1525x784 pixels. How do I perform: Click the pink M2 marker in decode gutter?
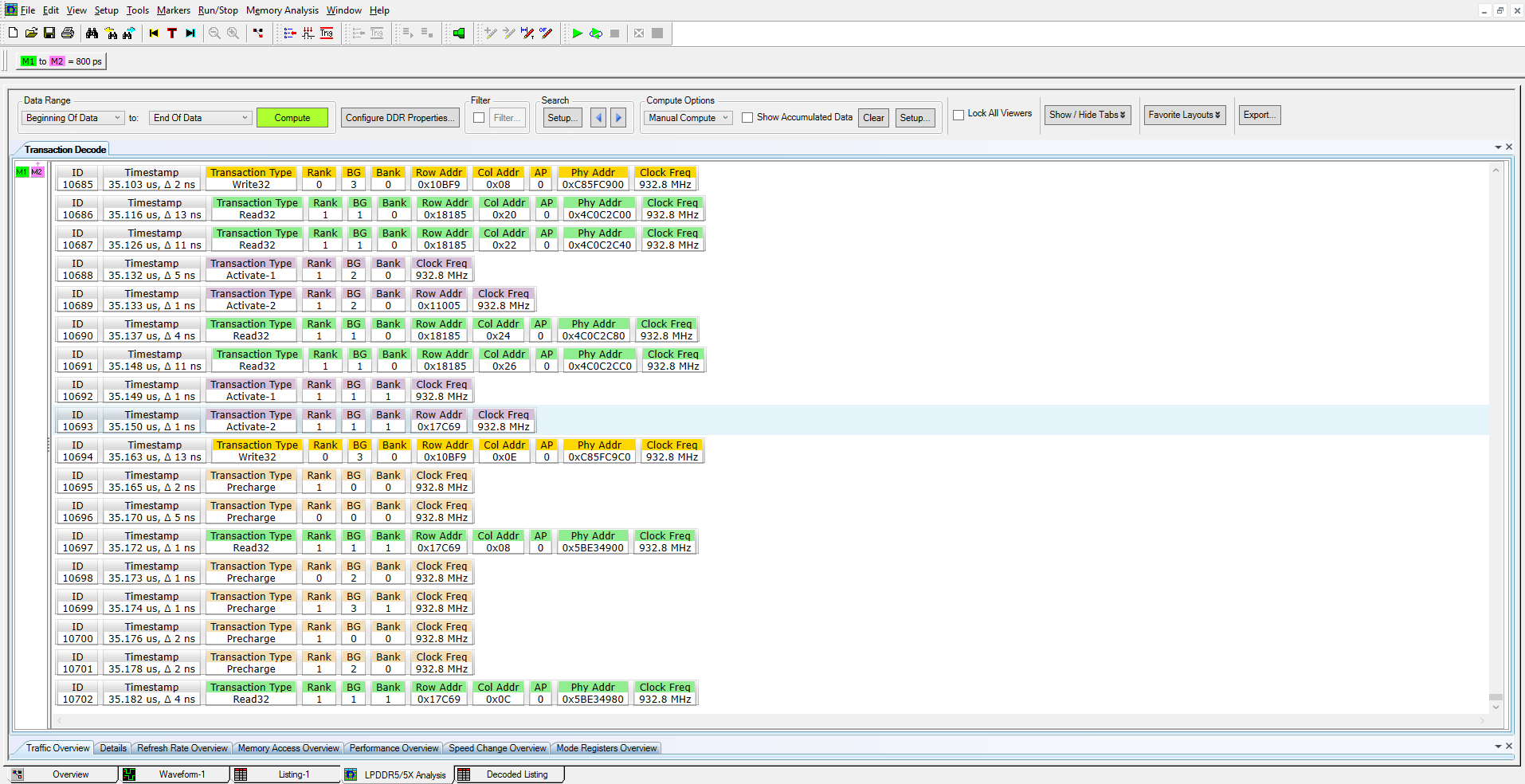(37, 172)
